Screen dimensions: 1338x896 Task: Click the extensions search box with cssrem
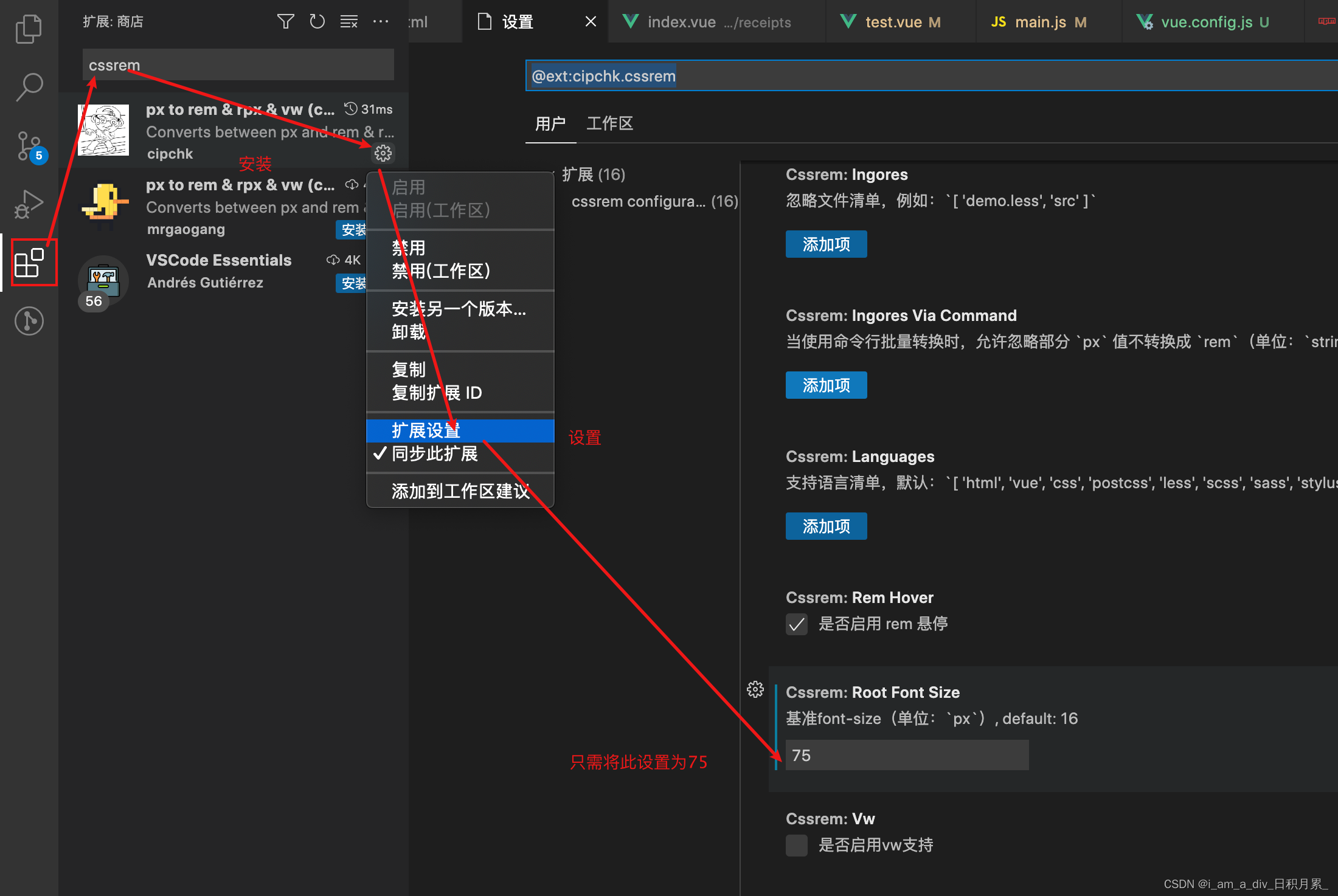[238, 65]
